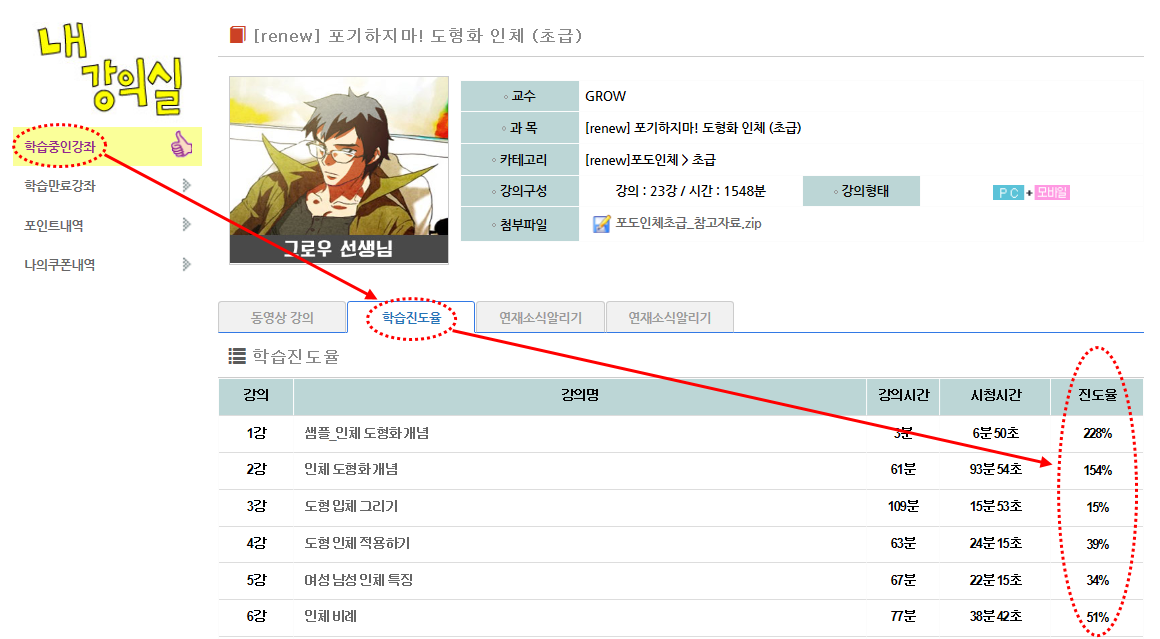Click the 첨부파일 label cell
This screenshot has height=639, width=1160.
pos(519,224)
